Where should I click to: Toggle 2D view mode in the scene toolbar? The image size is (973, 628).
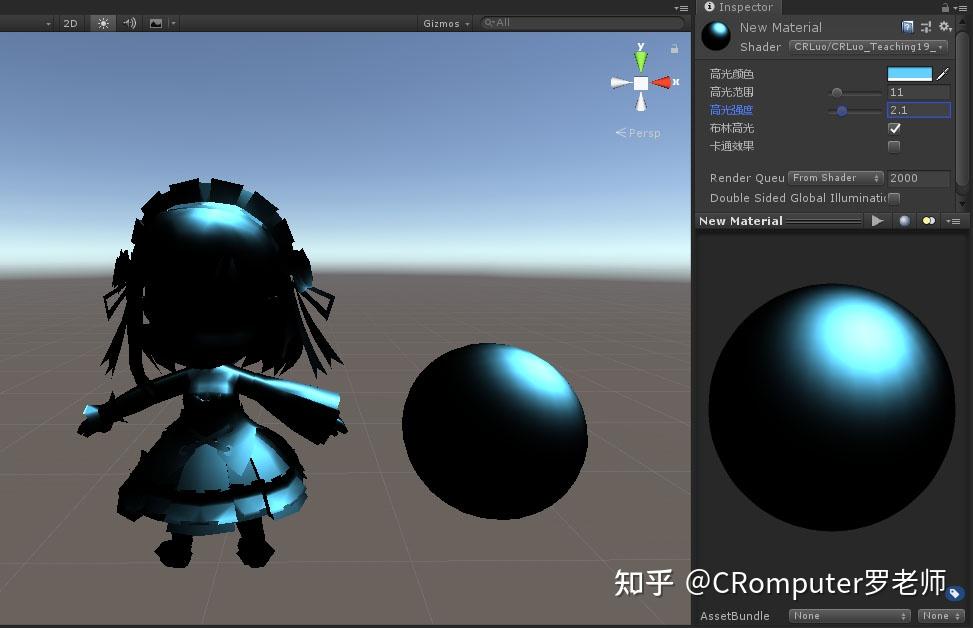pos(69,23)
